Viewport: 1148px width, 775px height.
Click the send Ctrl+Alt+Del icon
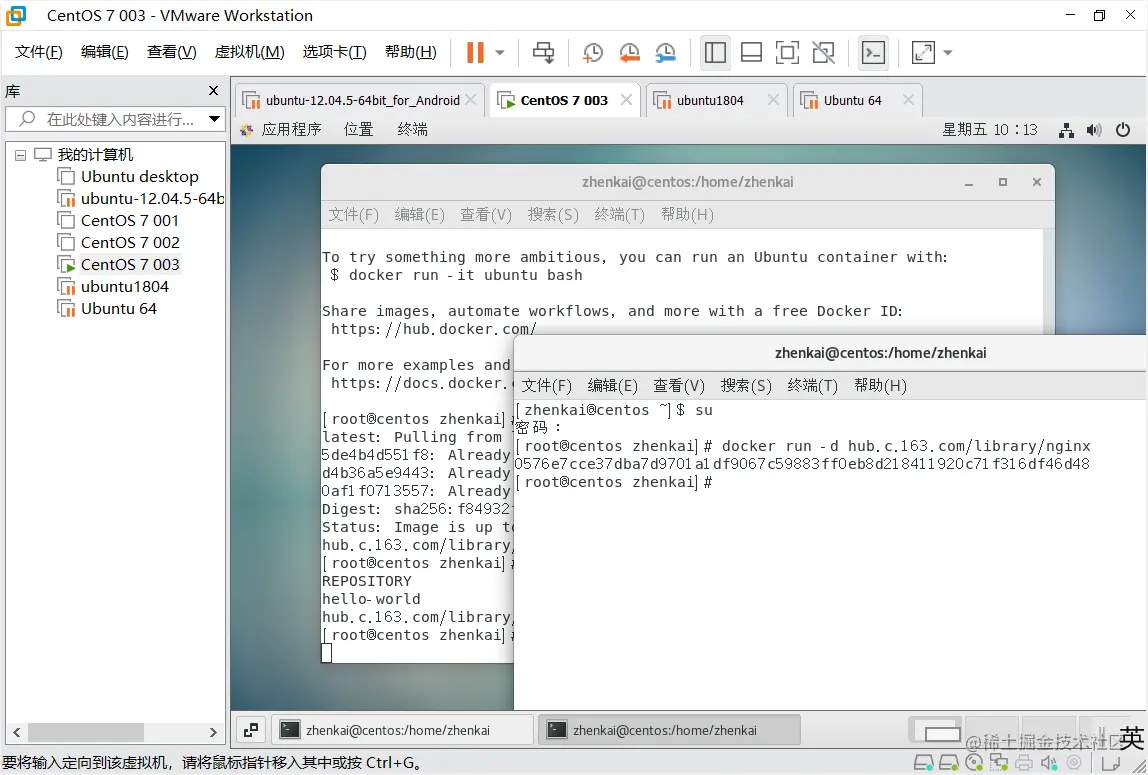(x=543, y=52)
